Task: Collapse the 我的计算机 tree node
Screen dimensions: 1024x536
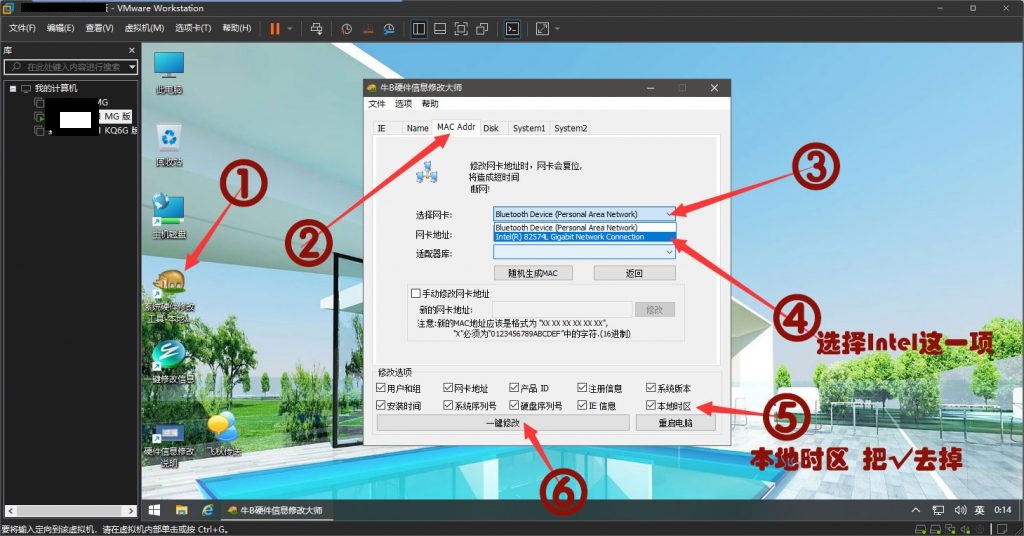Action: (x=12, y=88)
